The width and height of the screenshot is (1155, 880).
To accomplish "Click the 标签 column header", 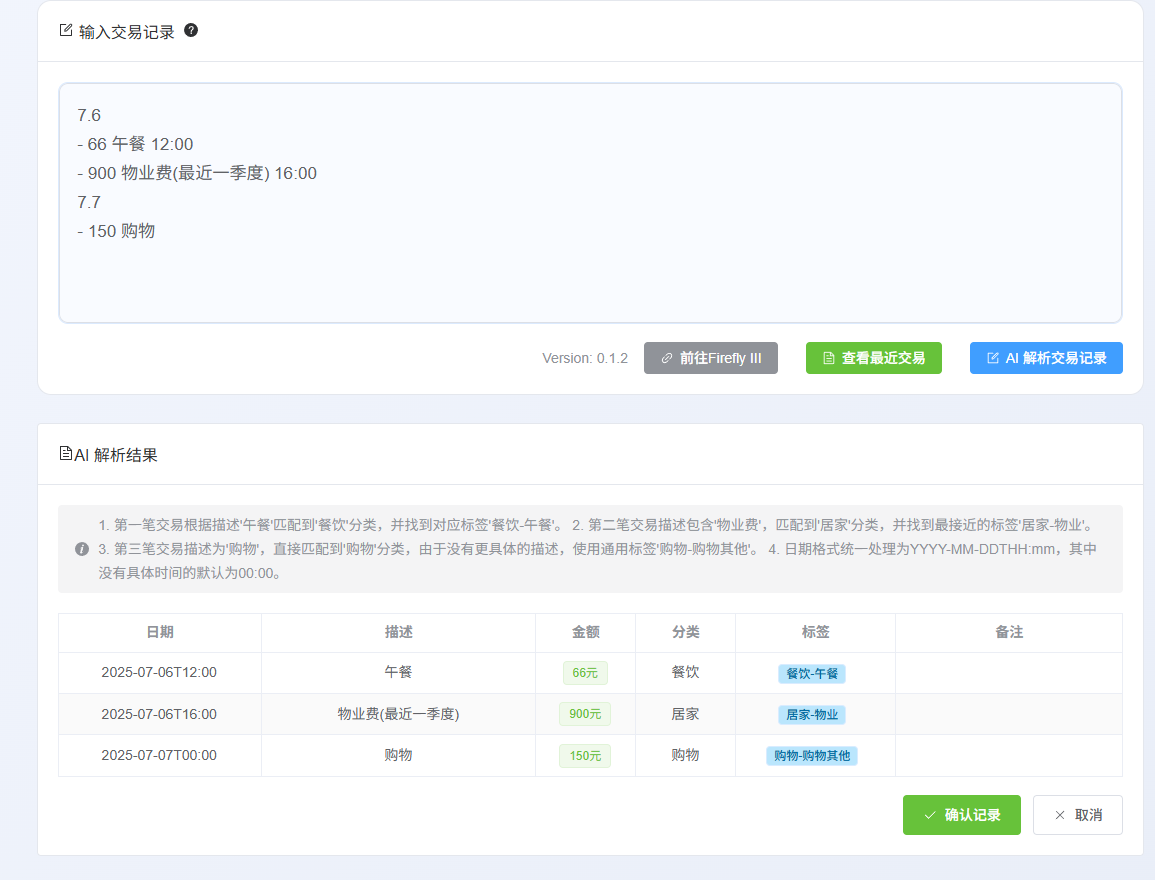I will click(815, 632).
